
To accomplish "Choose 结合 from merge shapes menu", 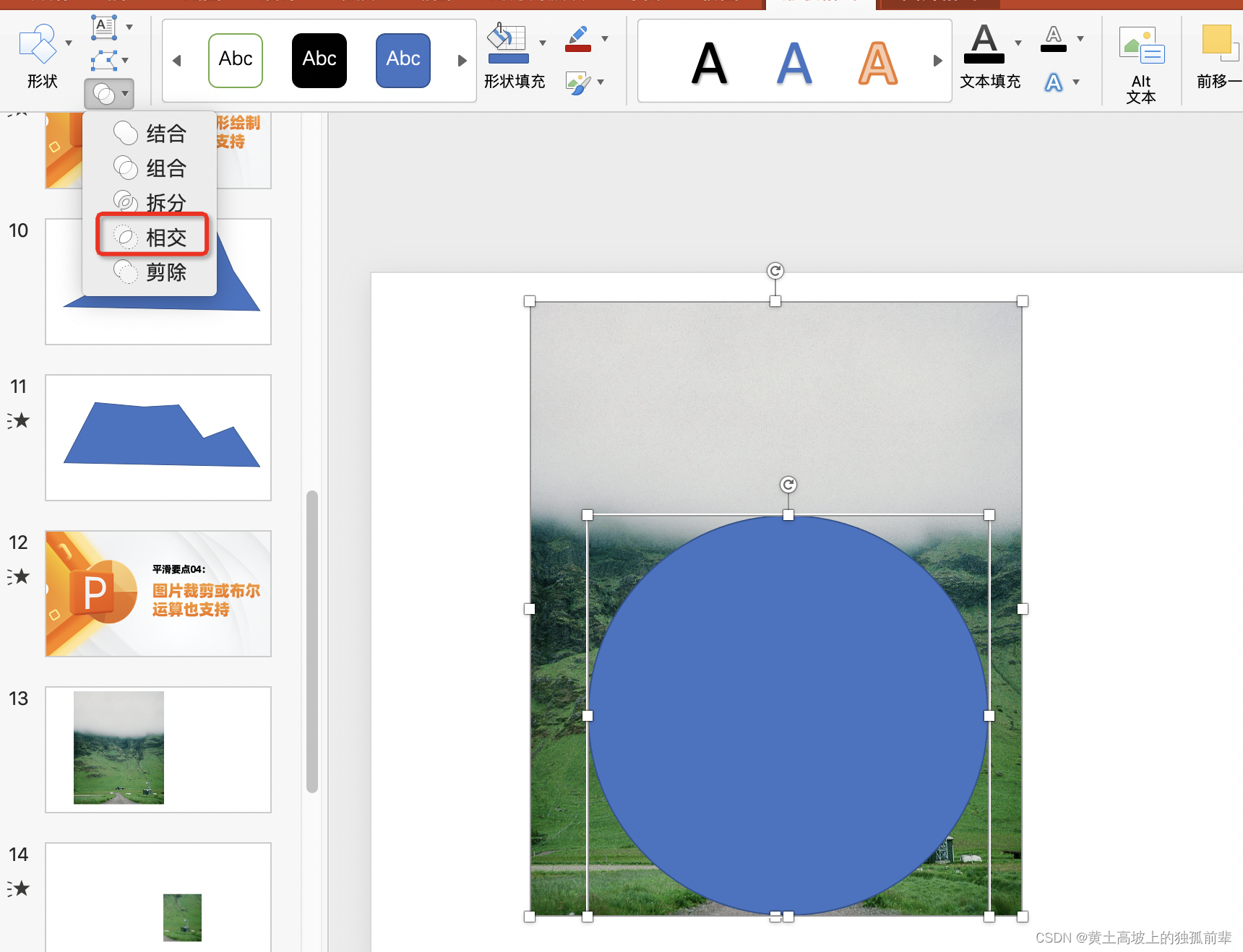I will [150, 133].
